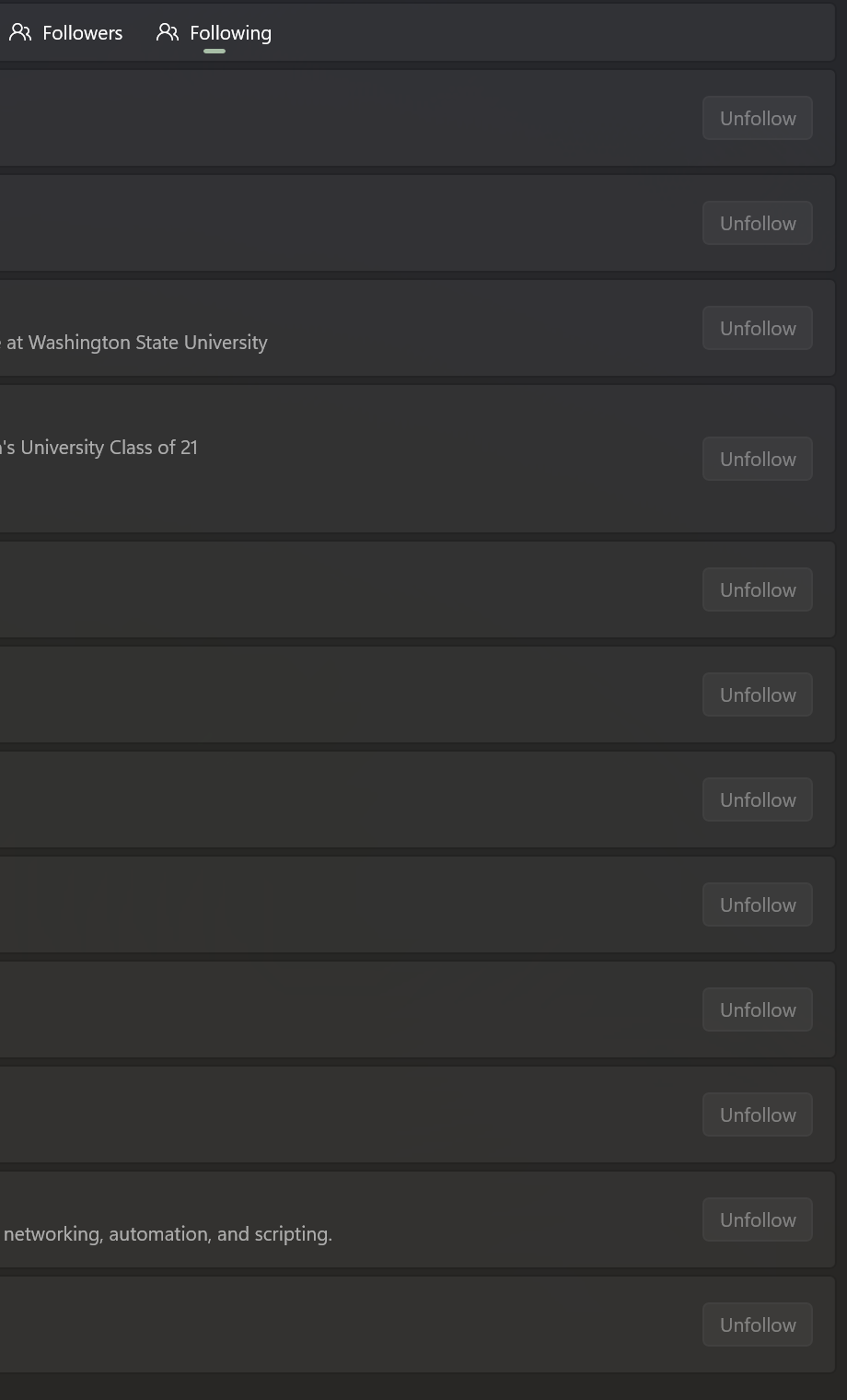Click Unfollow on the sixth listed user
Screen dimensions: 847x1400
click(x=757, y=694)
